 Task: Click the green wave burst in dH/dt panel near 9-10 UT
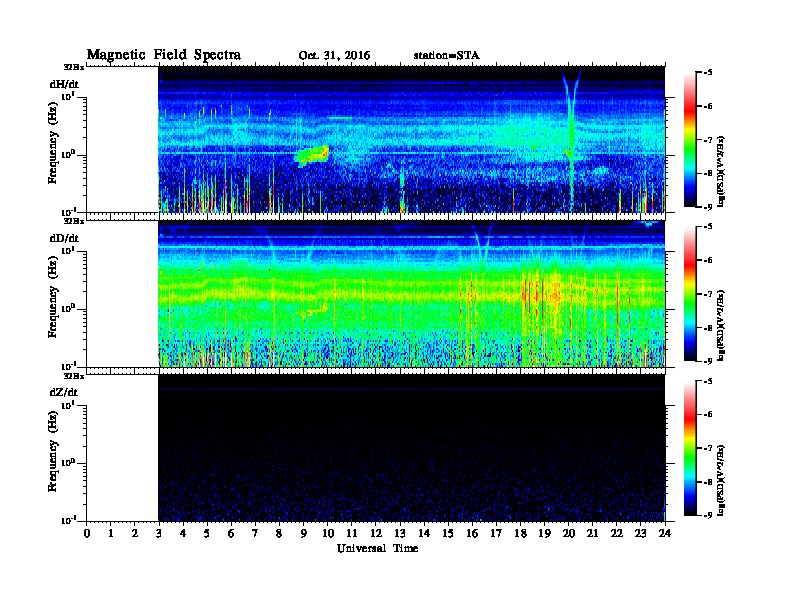click(312, 156)
